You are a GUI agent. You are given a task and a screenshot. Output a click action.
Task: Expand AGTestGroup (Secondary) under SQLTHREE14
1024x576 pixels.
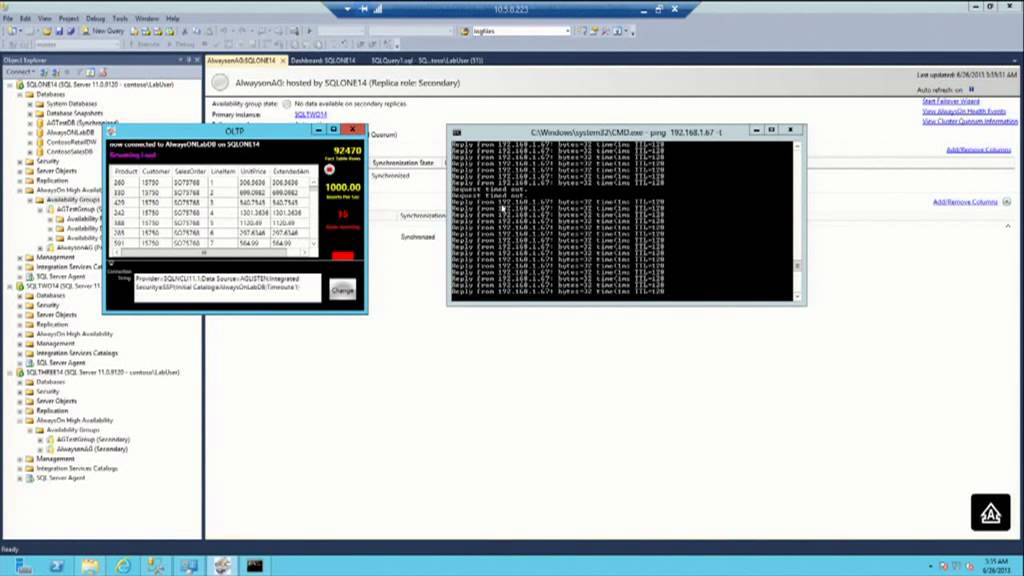click(40, 440)
